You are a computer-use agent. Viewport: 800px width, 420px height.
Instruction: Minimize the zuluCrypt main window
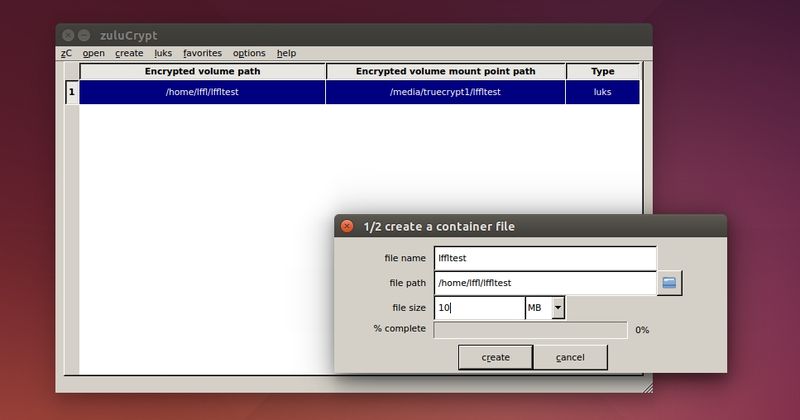(84, 35)
